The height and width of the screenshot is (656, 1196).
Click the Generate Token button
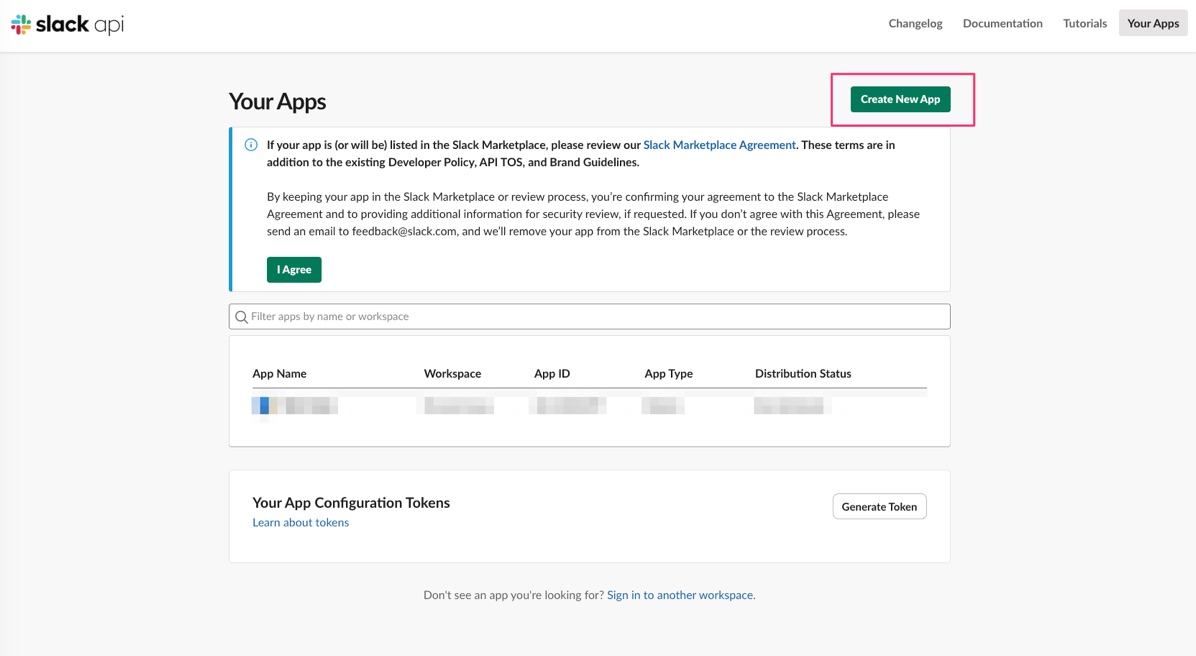coord(879,506)
